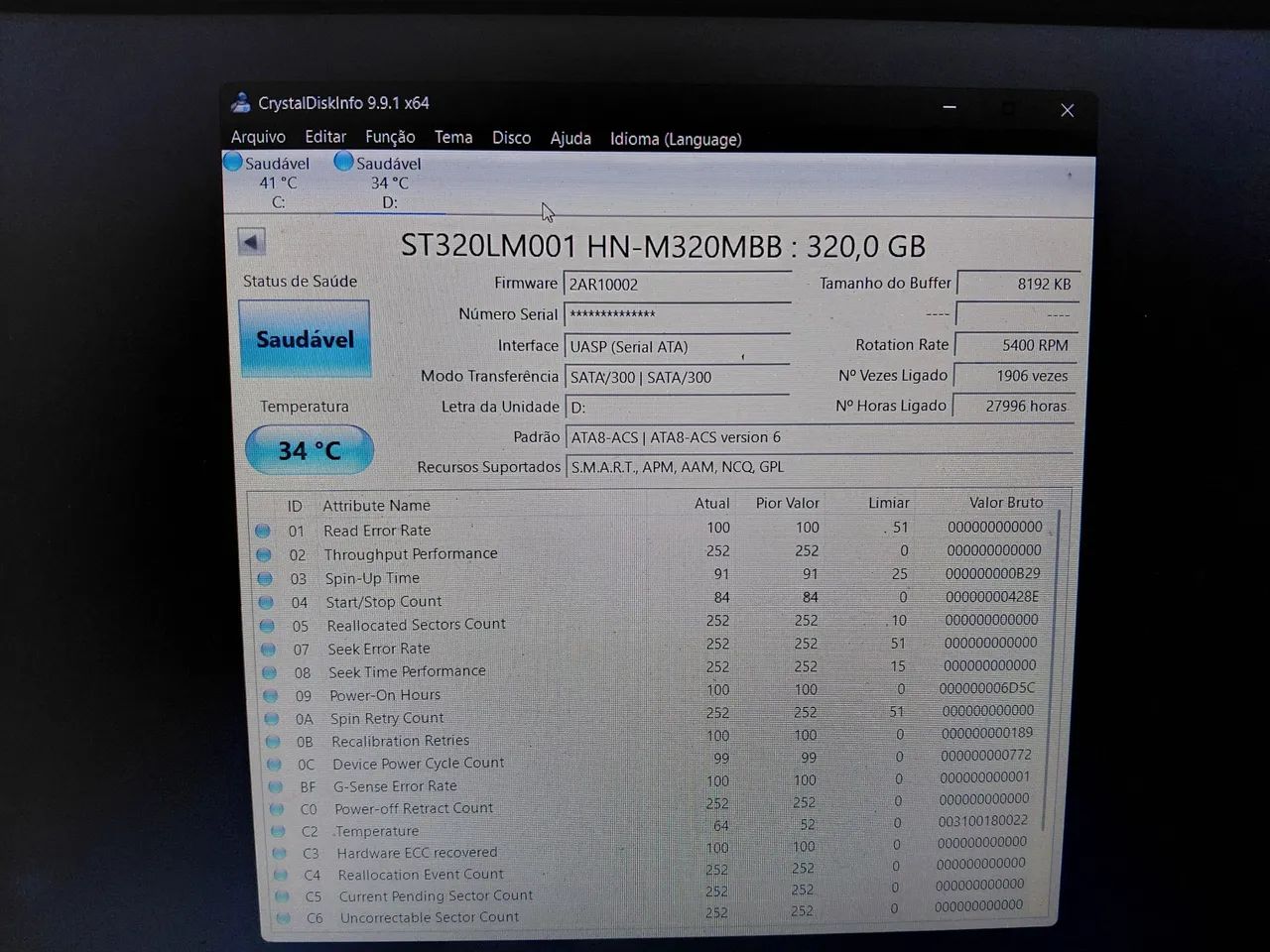This screenshot has width=1270, height=952.
Task: Click status dot for Power-off Retract Count
Action: click(277, 809)
